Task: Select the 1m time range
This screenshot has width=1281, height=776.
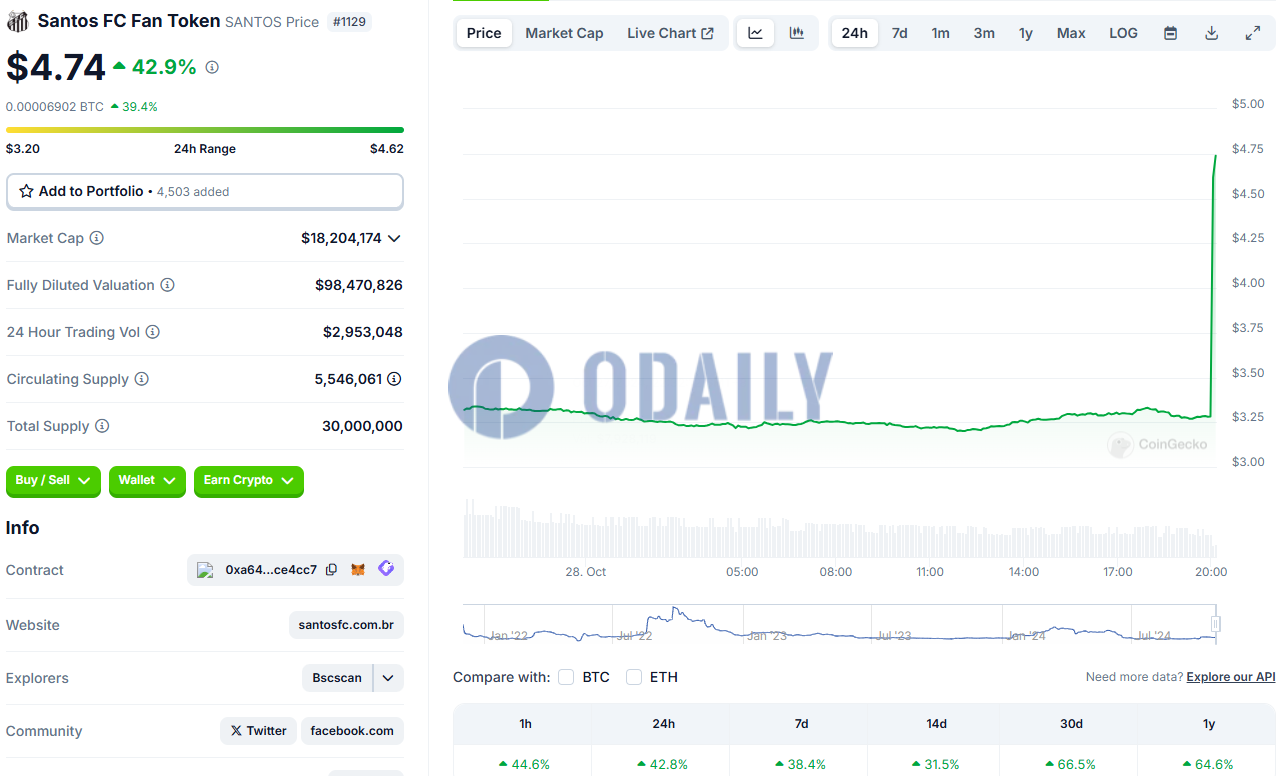Action: tap(940, 33)
